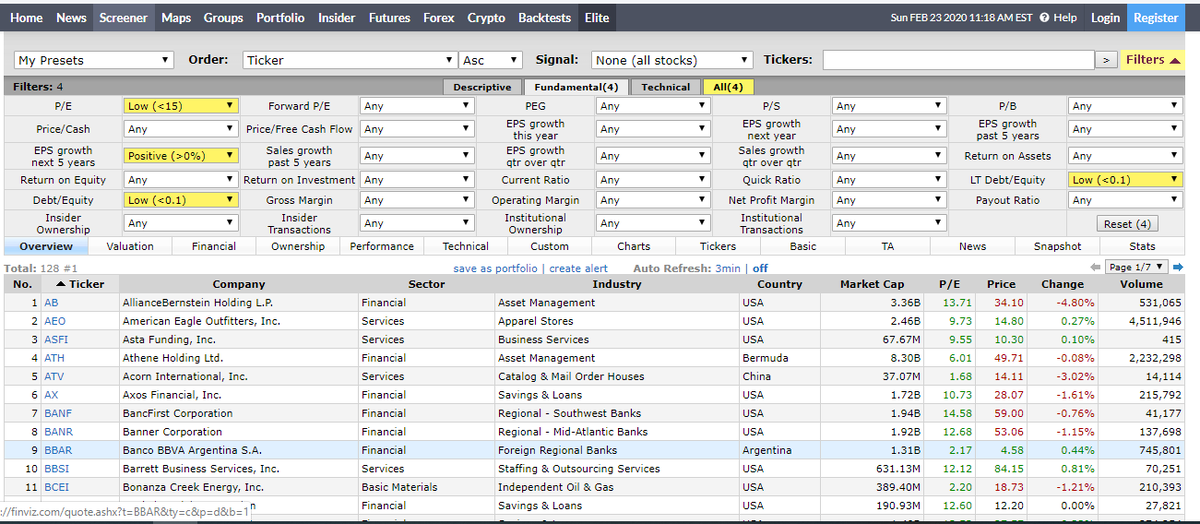This screenshot has height=524, width=1200.
Task: Click in the Tickers input field
Action: 958,60
